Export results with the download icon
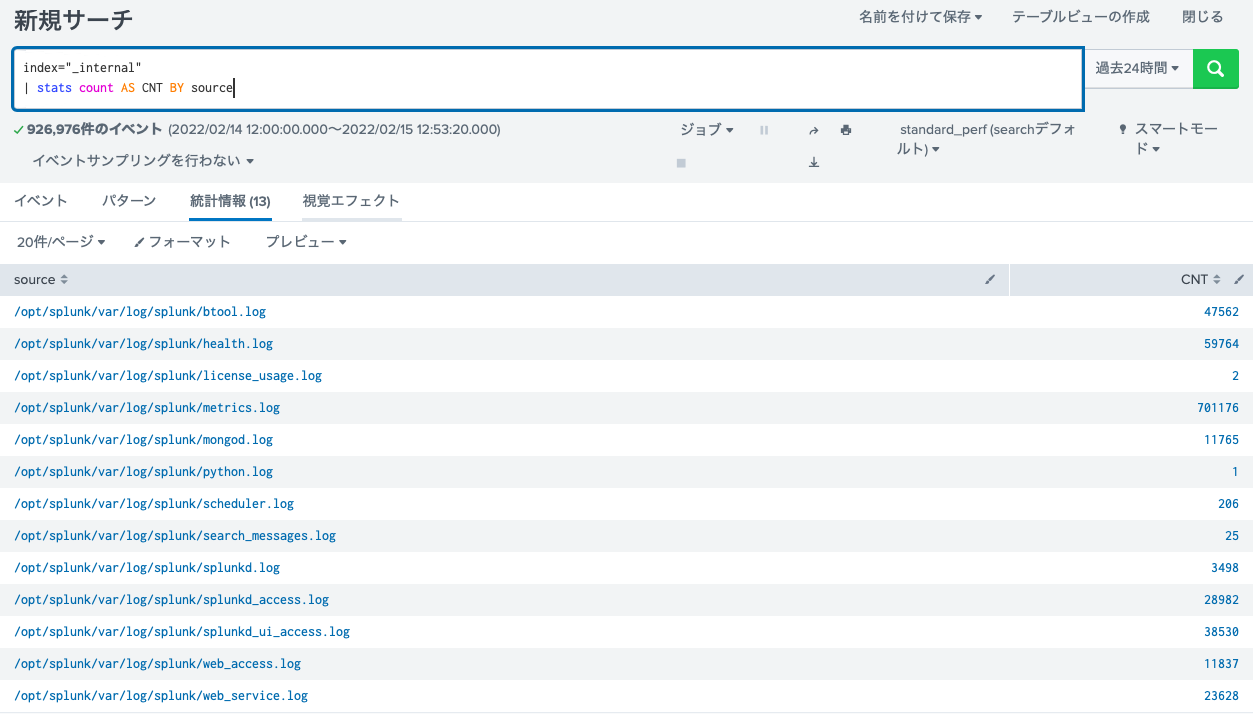This screenshot has width=1253, height=720. pyautogui.click(x=813, y=162)
